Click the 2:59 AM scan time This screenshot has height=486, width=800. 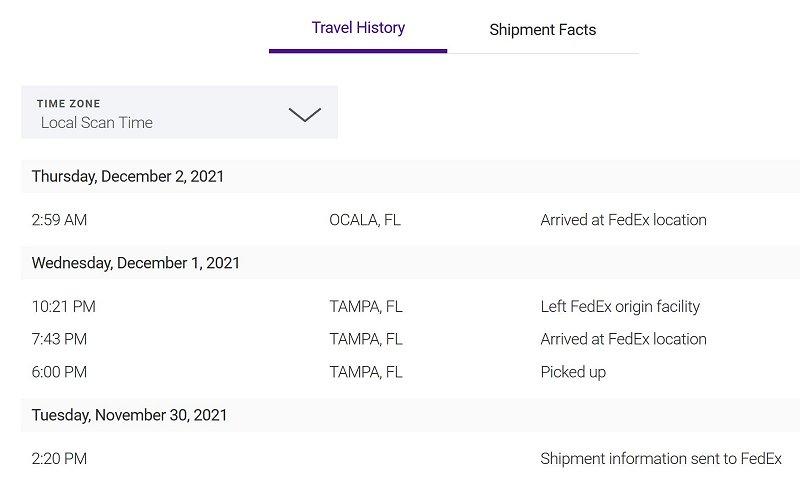(x=59, y=220)
